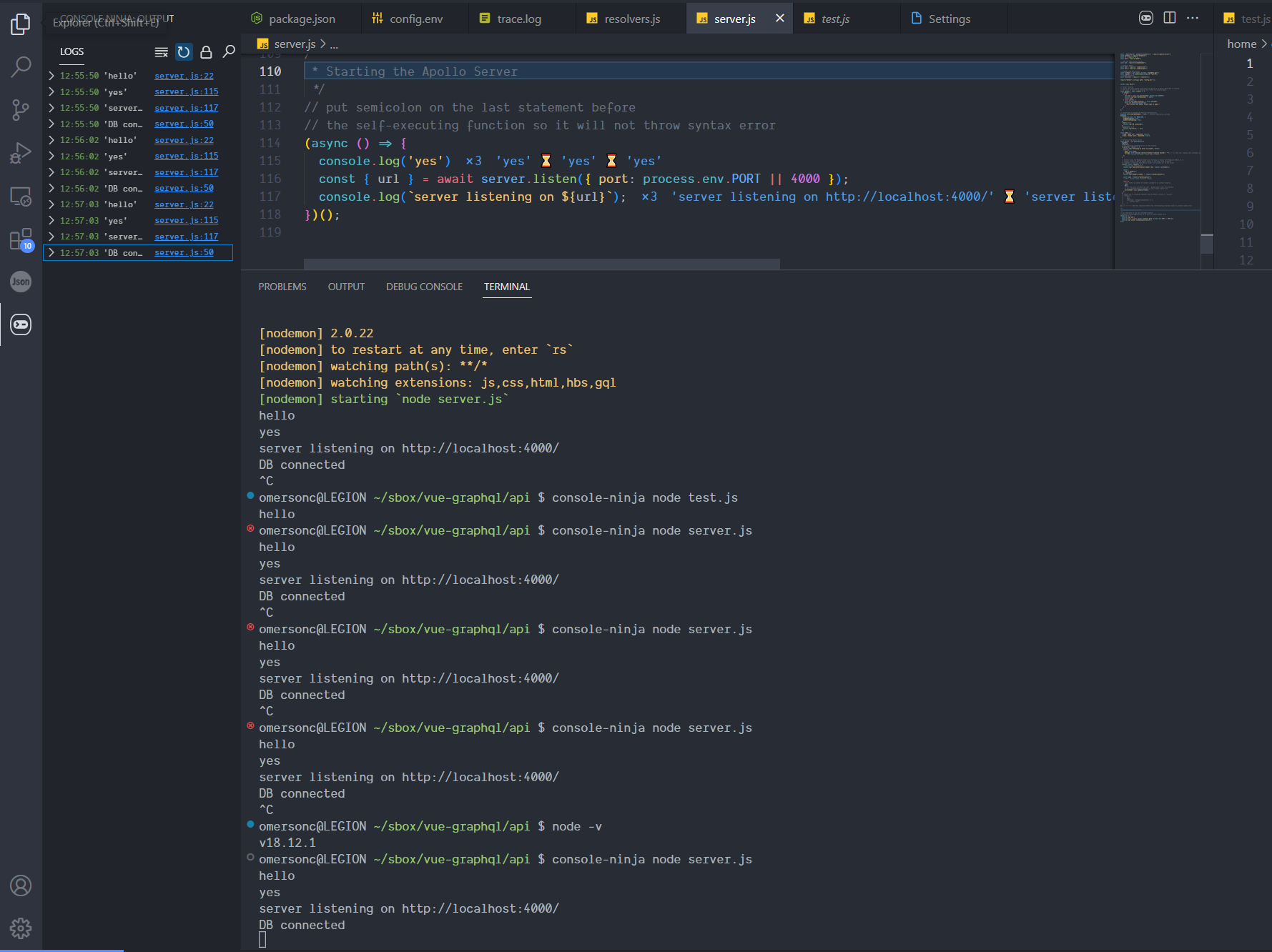The image size is (1272, 952).
Task: Switch to the DEBUG CONSOLE panel tab
Action: point(423,287)
